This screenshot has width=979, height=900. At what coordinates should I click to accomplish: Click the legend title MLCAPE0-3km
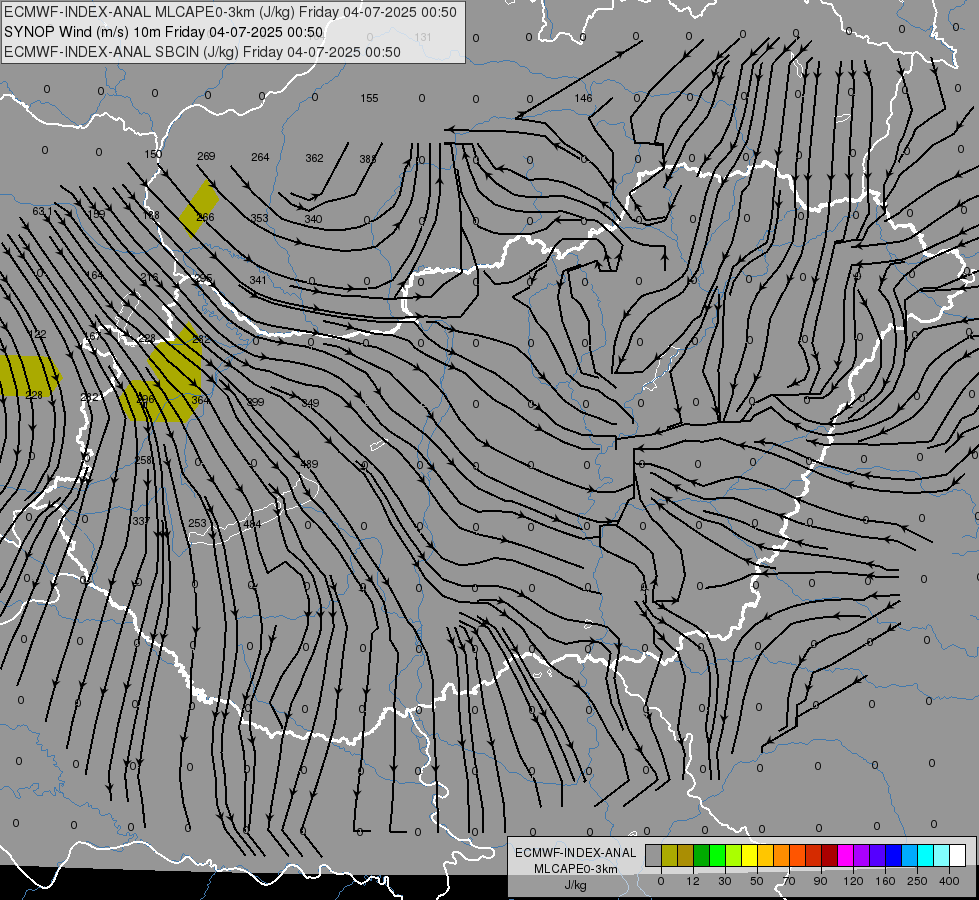(576, 869)
